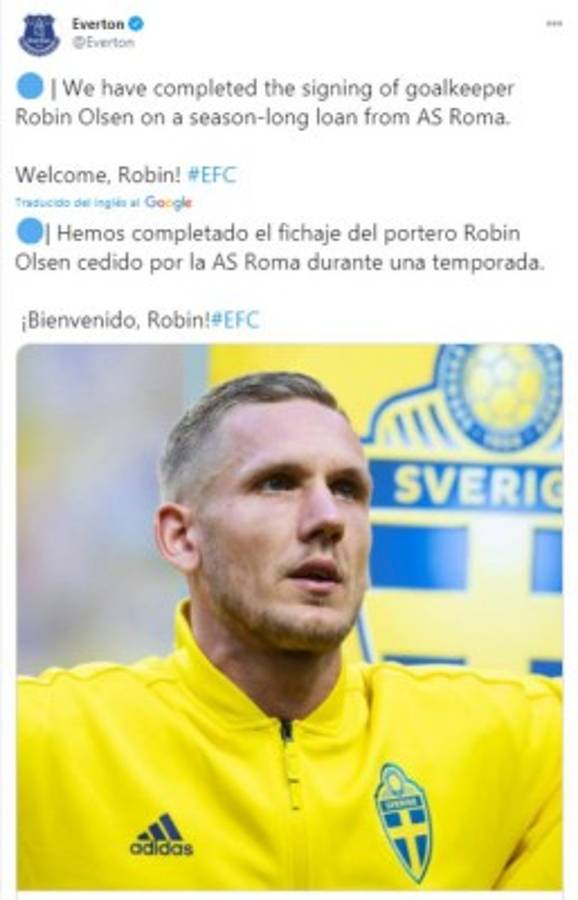
Task: Click the blue circle emoji before 'We have completed'
Action: pos(29,87)
